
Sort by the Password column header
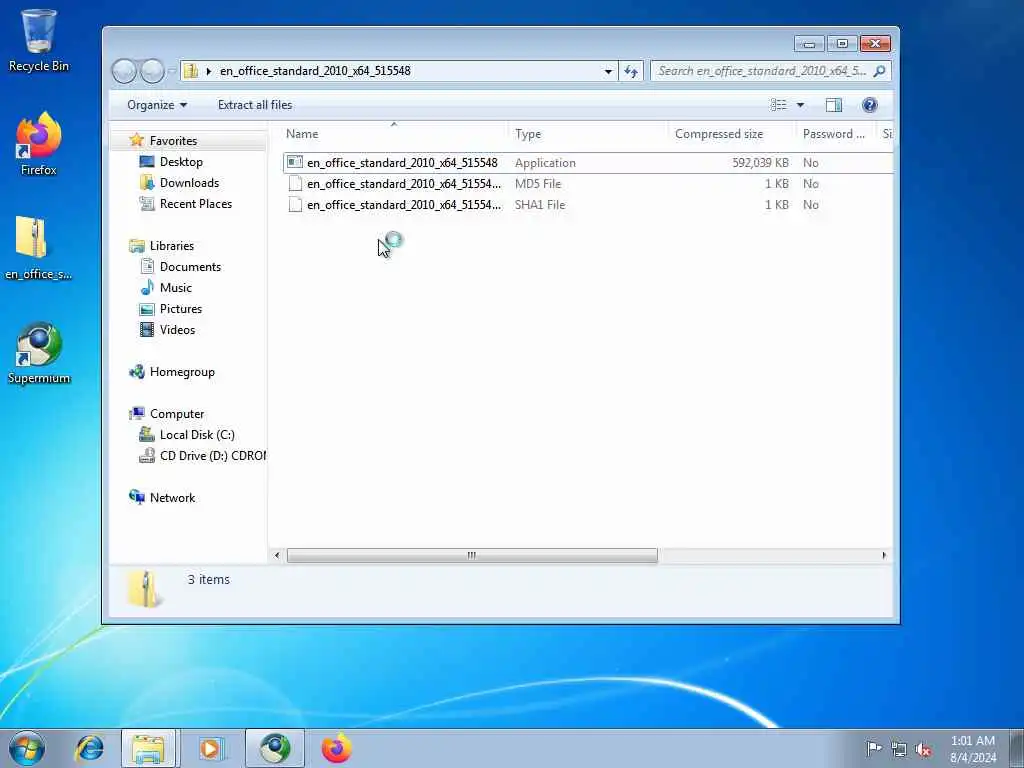836,134
